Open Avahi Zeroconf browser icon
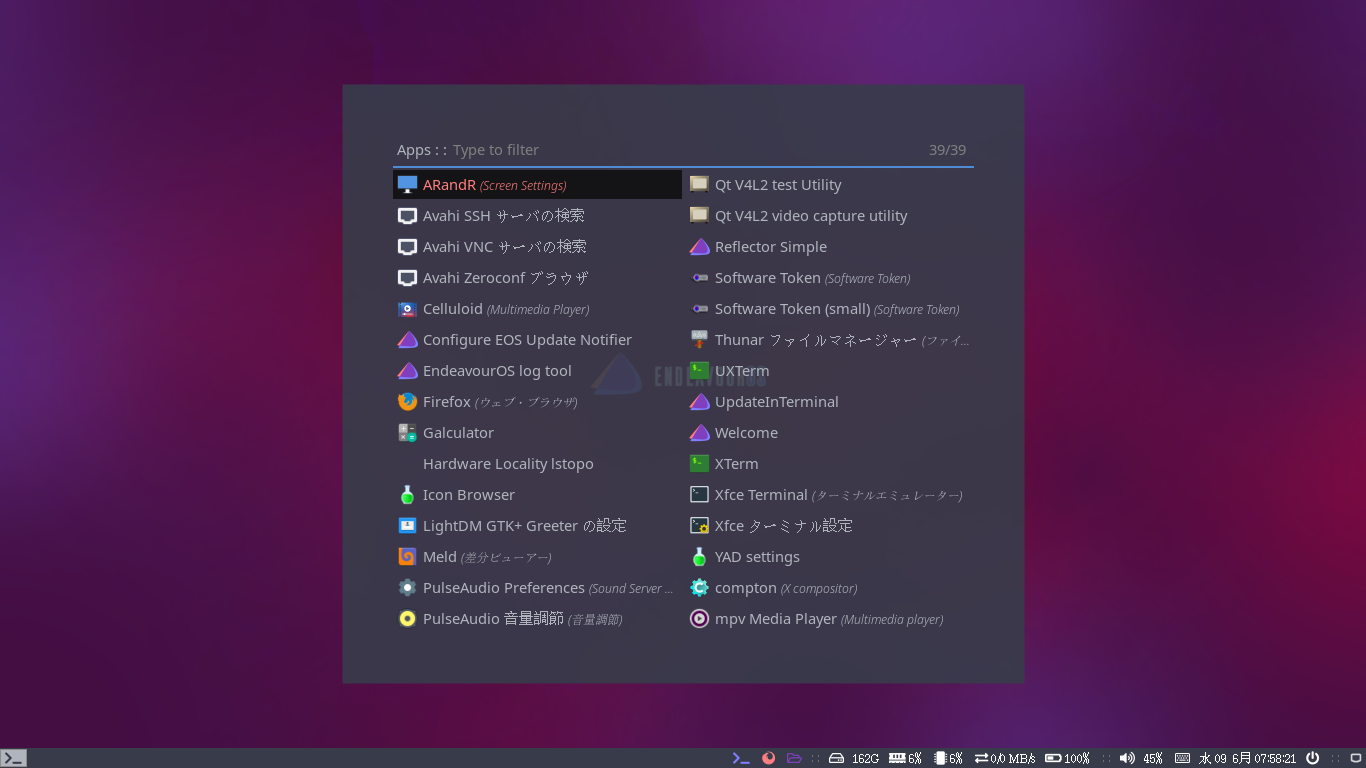 407,278
